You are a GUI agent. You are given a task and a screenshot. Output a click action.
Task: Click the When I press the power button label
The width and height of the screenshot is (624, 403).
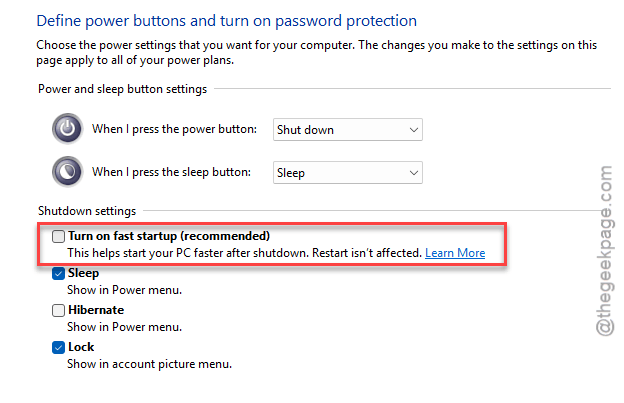pos(174,129)
